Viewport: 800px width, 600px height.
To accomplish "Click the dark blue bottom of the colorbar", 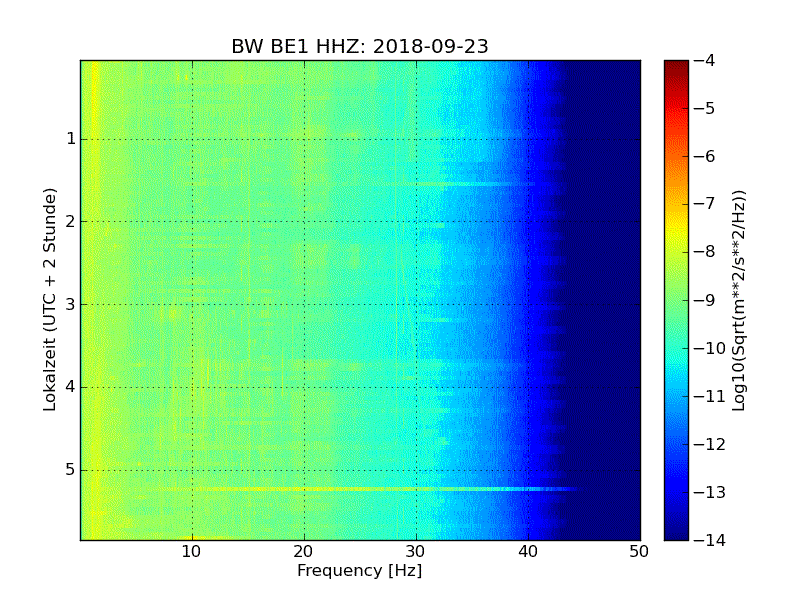I will point(677,520).
